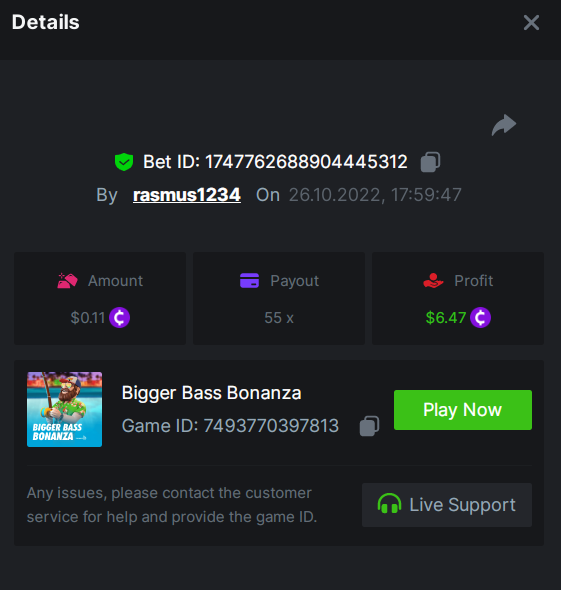561x590 pixels.
Task: Click the purple coin beside $6.47 profit
Action: tap(480, 318)
